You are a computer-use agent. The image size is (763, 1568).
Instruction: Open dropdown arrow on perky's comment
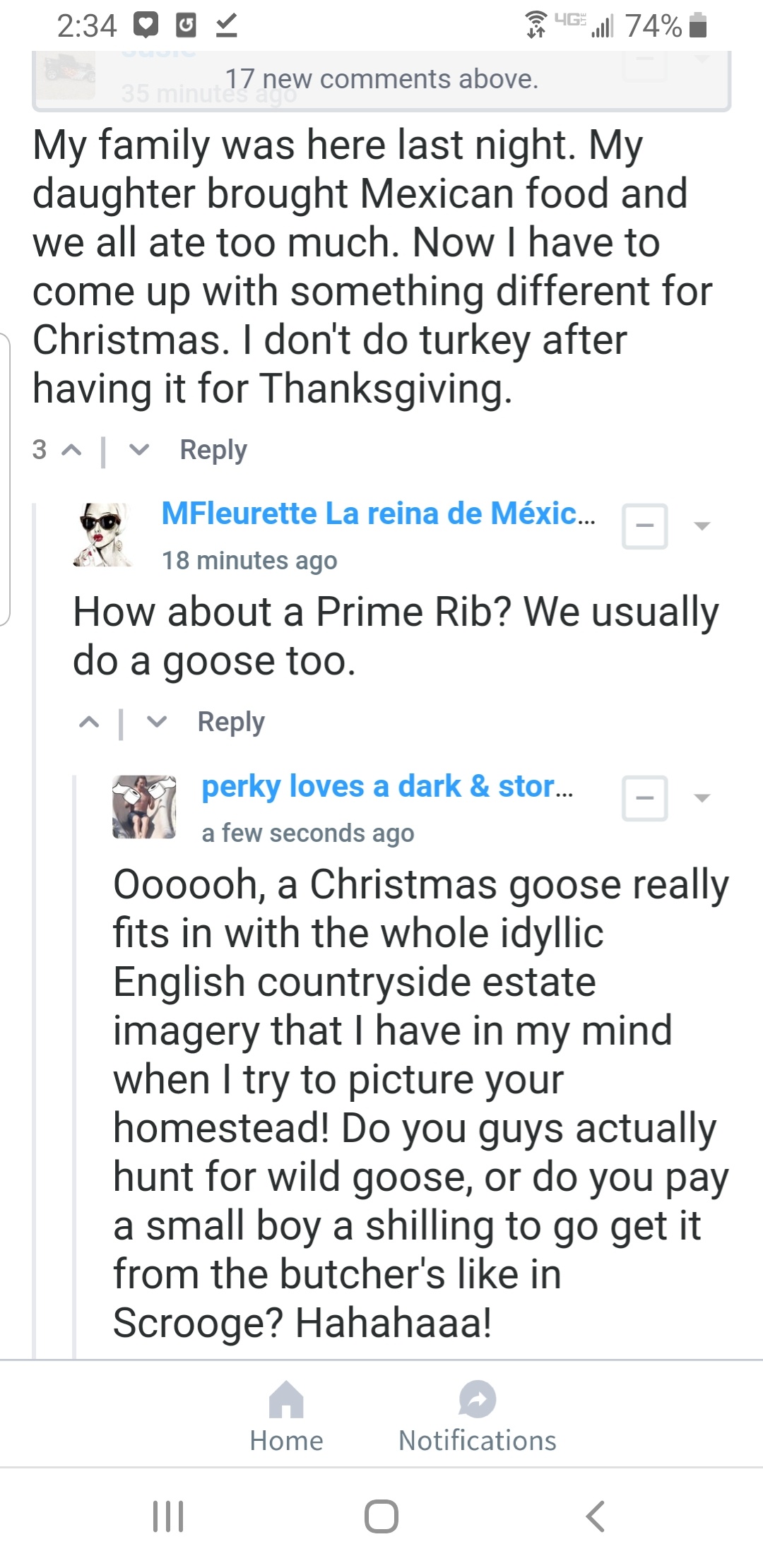click(x=702, y=798)
